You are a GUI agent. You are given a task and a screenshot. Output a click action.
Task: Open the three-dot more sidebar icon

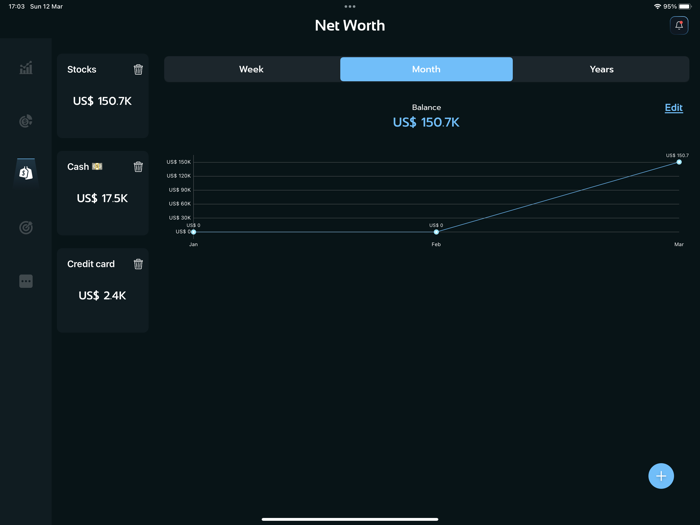tap(26, 281)
